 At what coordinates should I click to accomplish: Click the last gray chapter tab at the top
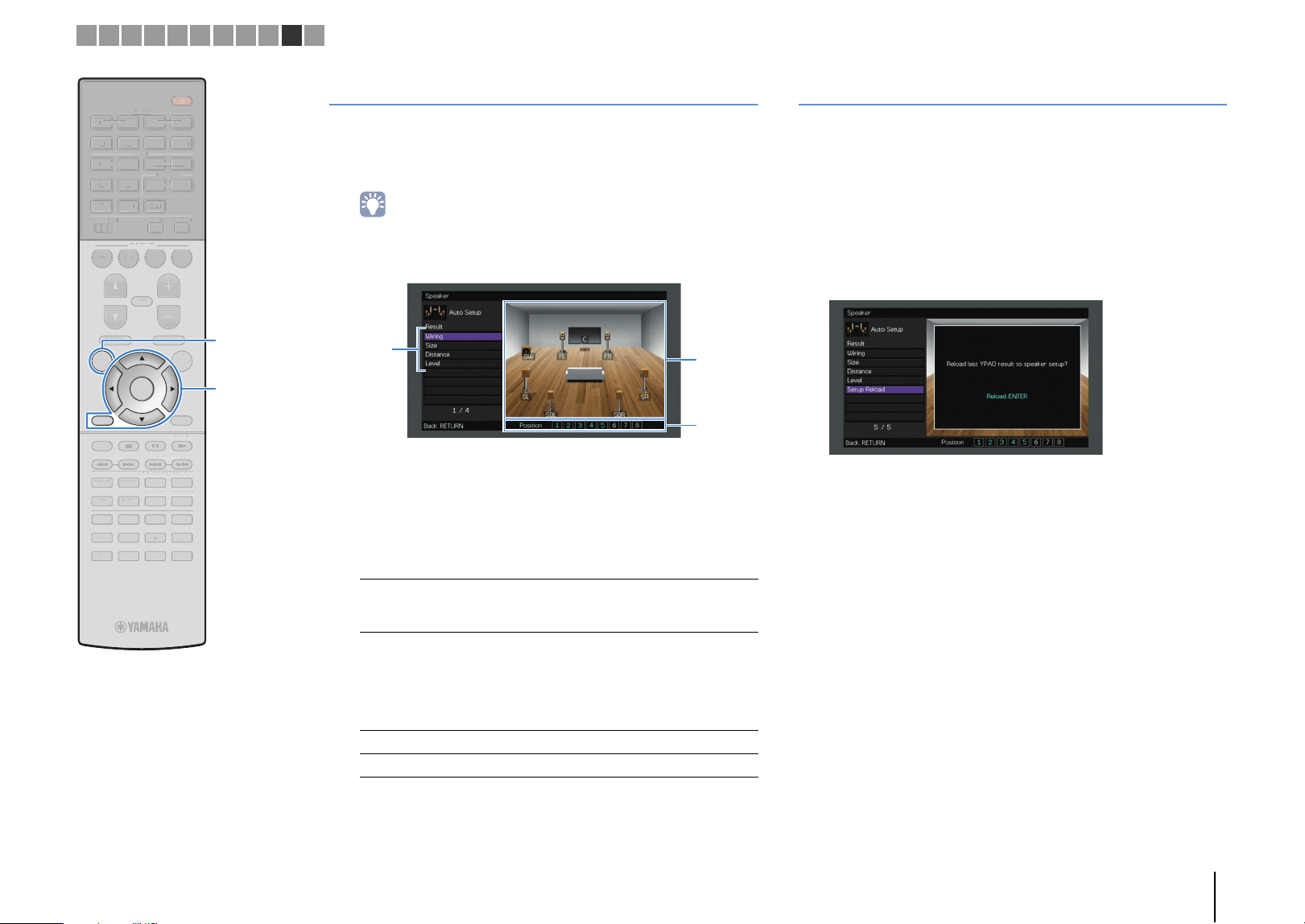click(x=315, y=35)
